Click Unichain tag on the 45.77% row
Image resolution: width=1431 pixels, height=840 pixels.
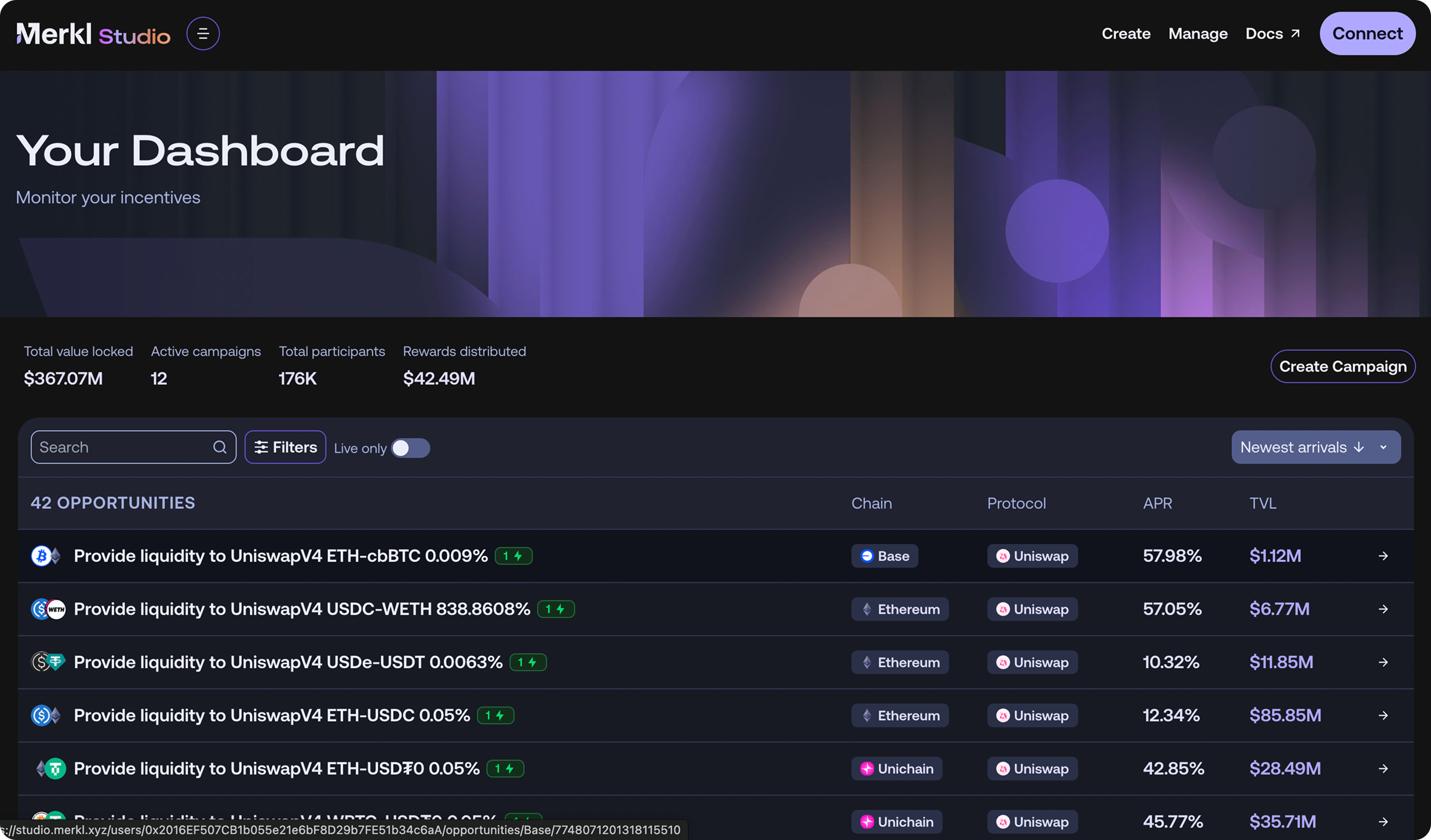(897, 821)
